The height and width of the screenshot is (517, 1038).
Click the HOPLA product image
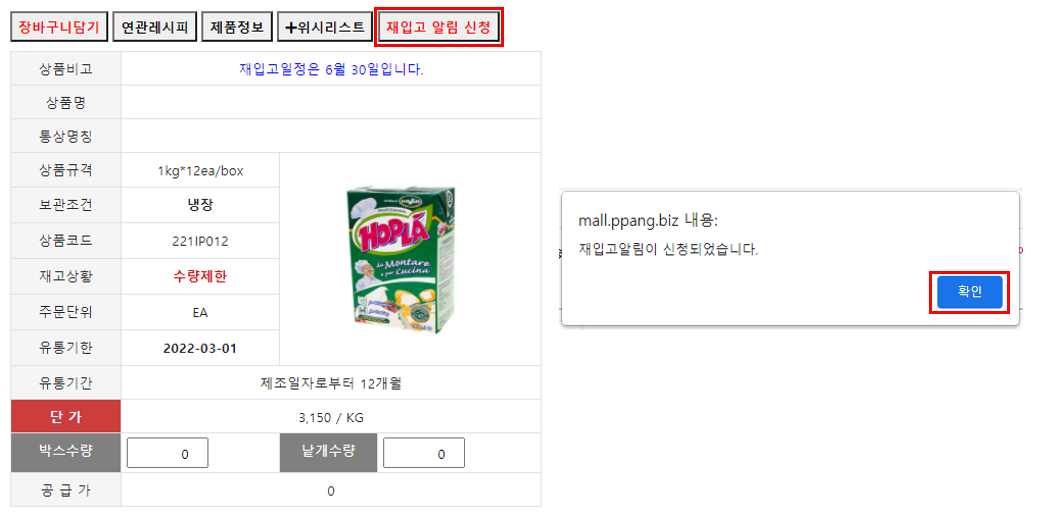tap(402, 259)
